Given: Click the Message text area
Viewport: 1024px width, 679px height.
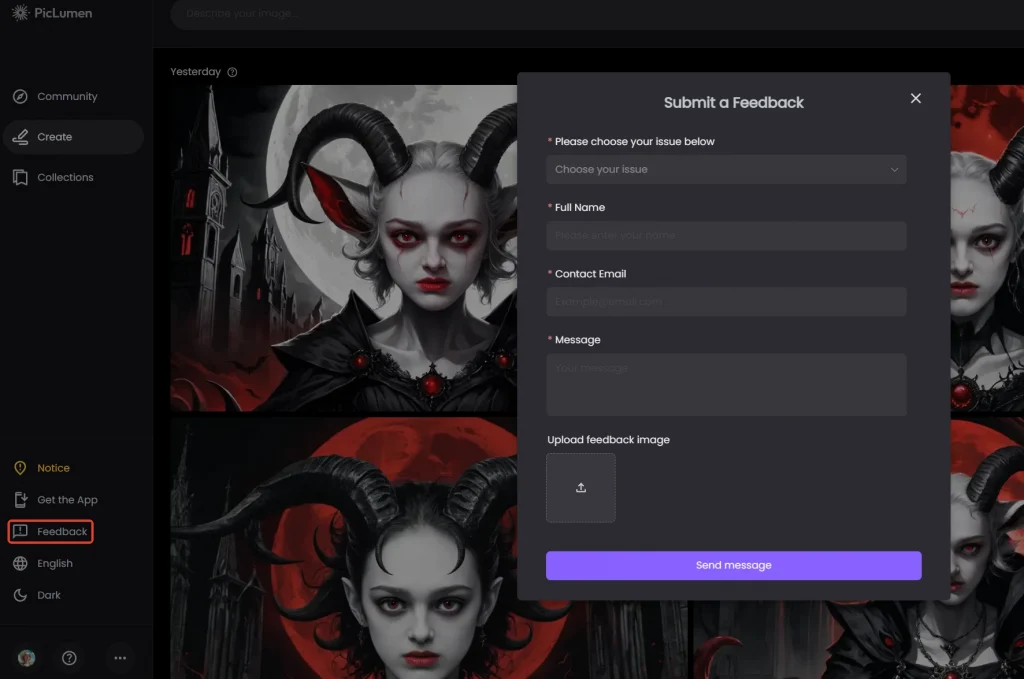Looking at the screenshot, I should (726, 384).
